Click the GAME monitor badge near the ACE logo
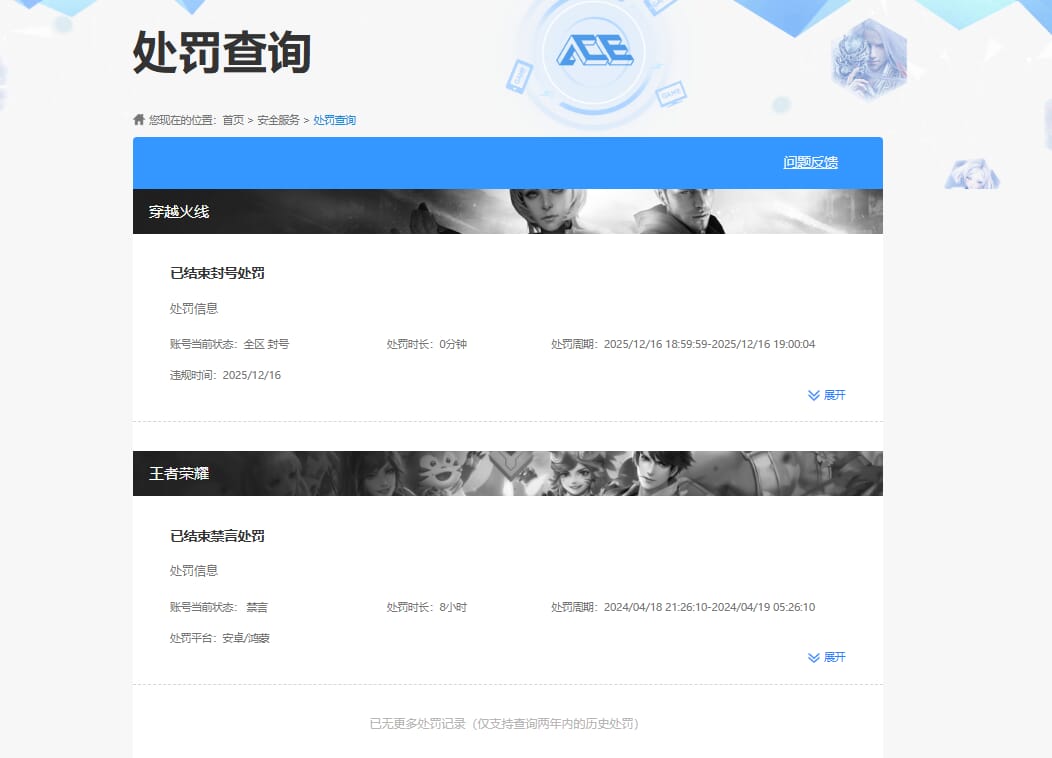The image size is (1052, 758). coord(670,95)
